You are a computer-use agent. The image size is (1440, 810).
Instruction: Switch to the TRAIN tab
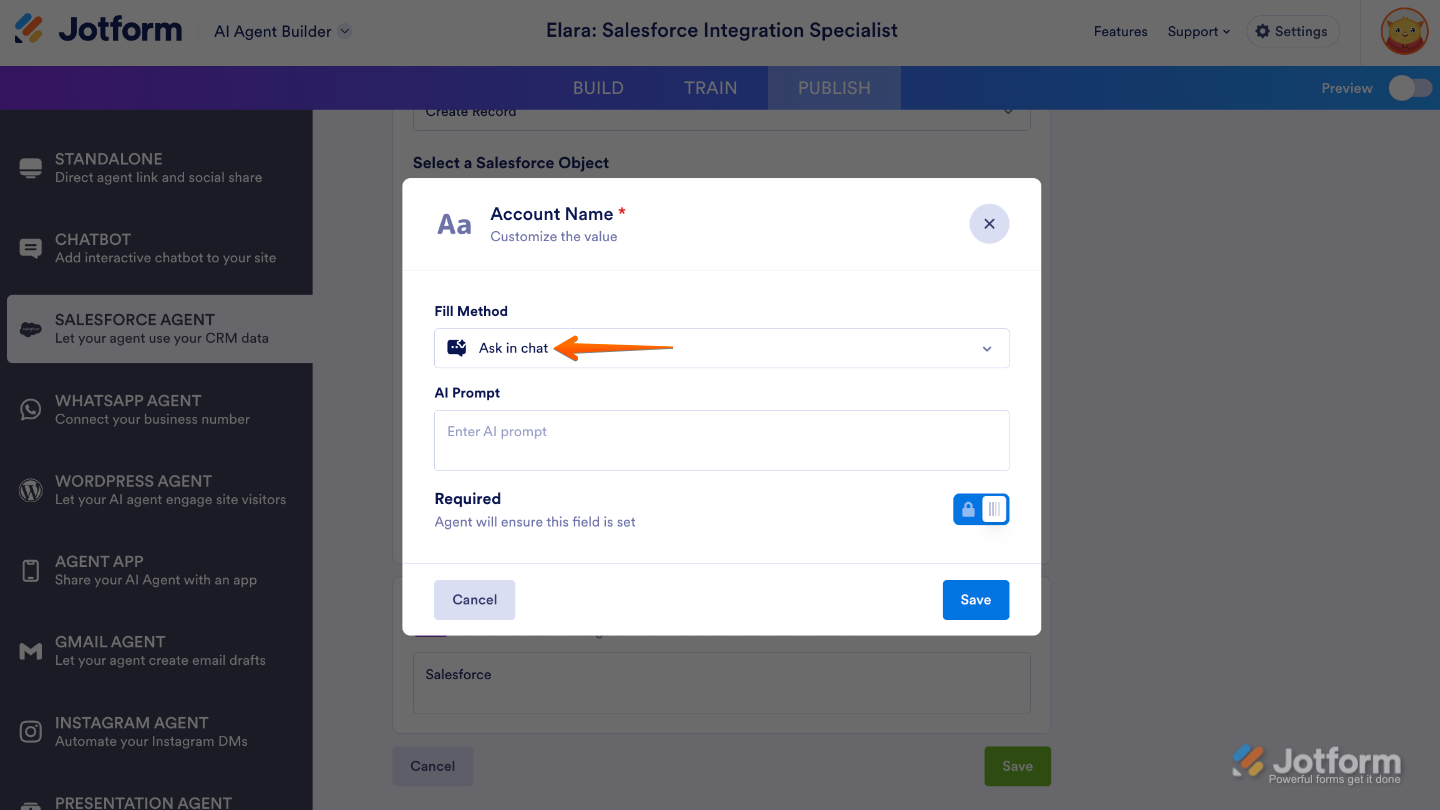pos(710,88)
